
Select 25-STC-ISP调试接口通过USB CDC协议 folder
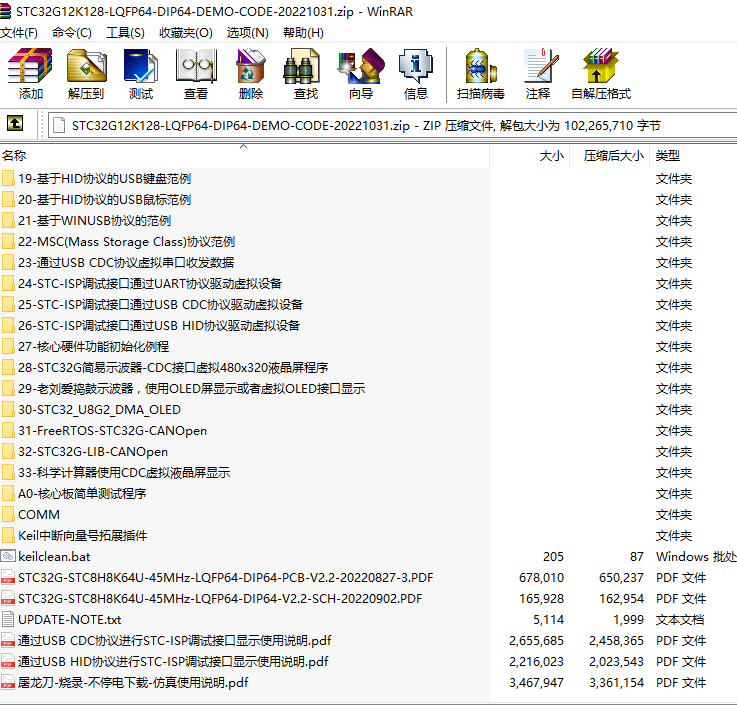(x=160, y=305)
